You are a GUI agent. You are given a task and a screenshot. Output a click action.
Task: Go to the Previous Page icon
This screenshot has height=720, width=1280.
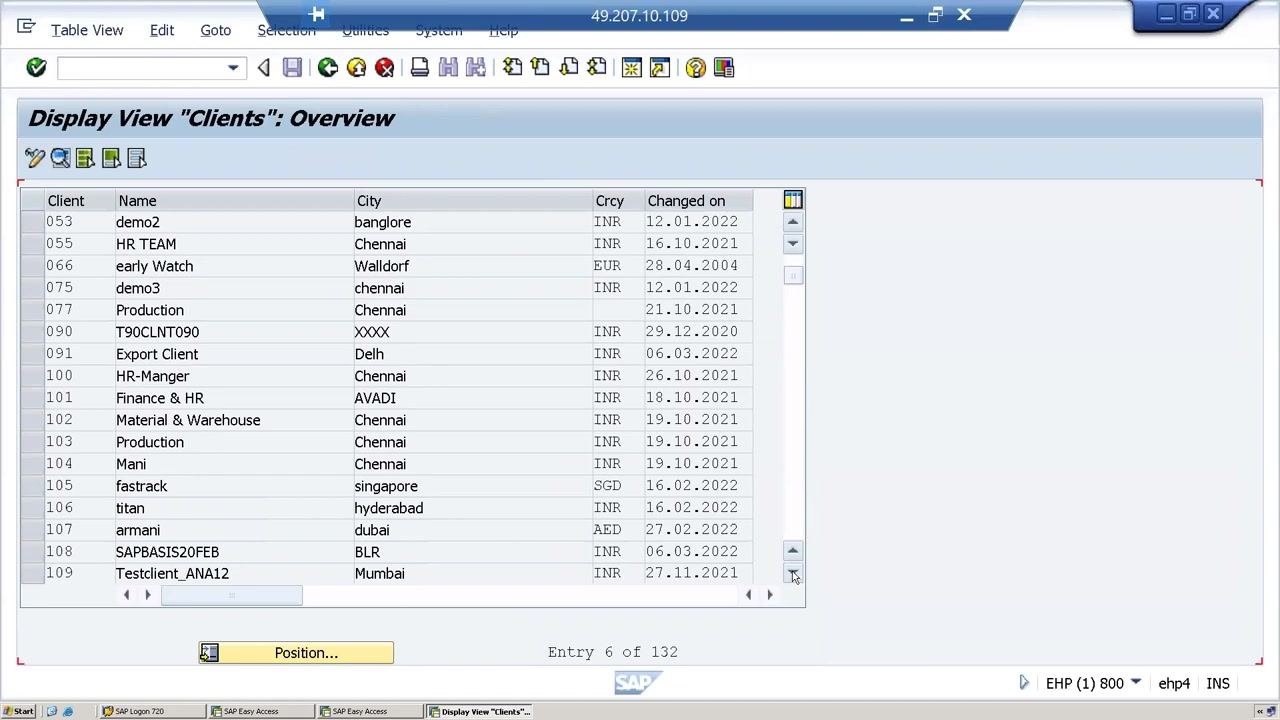540,68
